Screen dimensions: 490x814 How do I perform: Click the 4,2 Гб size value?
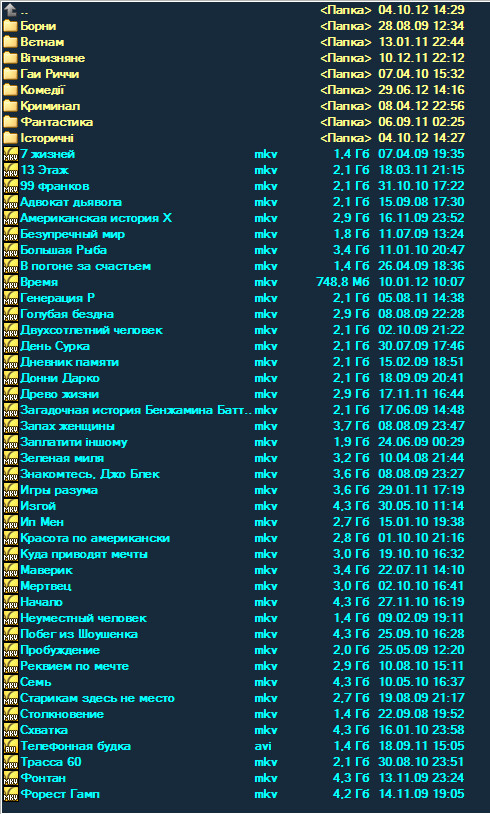coord(351,795)
